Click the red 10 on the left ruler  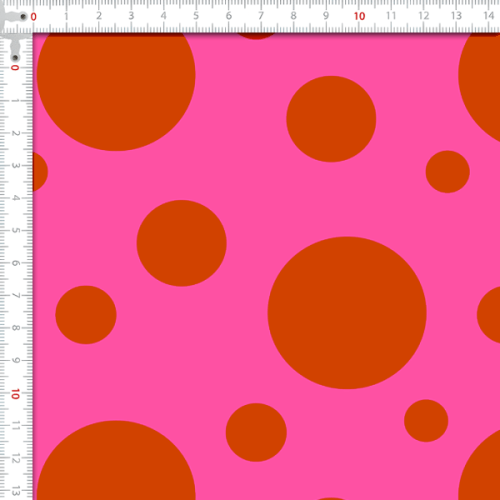click(15, 394)
